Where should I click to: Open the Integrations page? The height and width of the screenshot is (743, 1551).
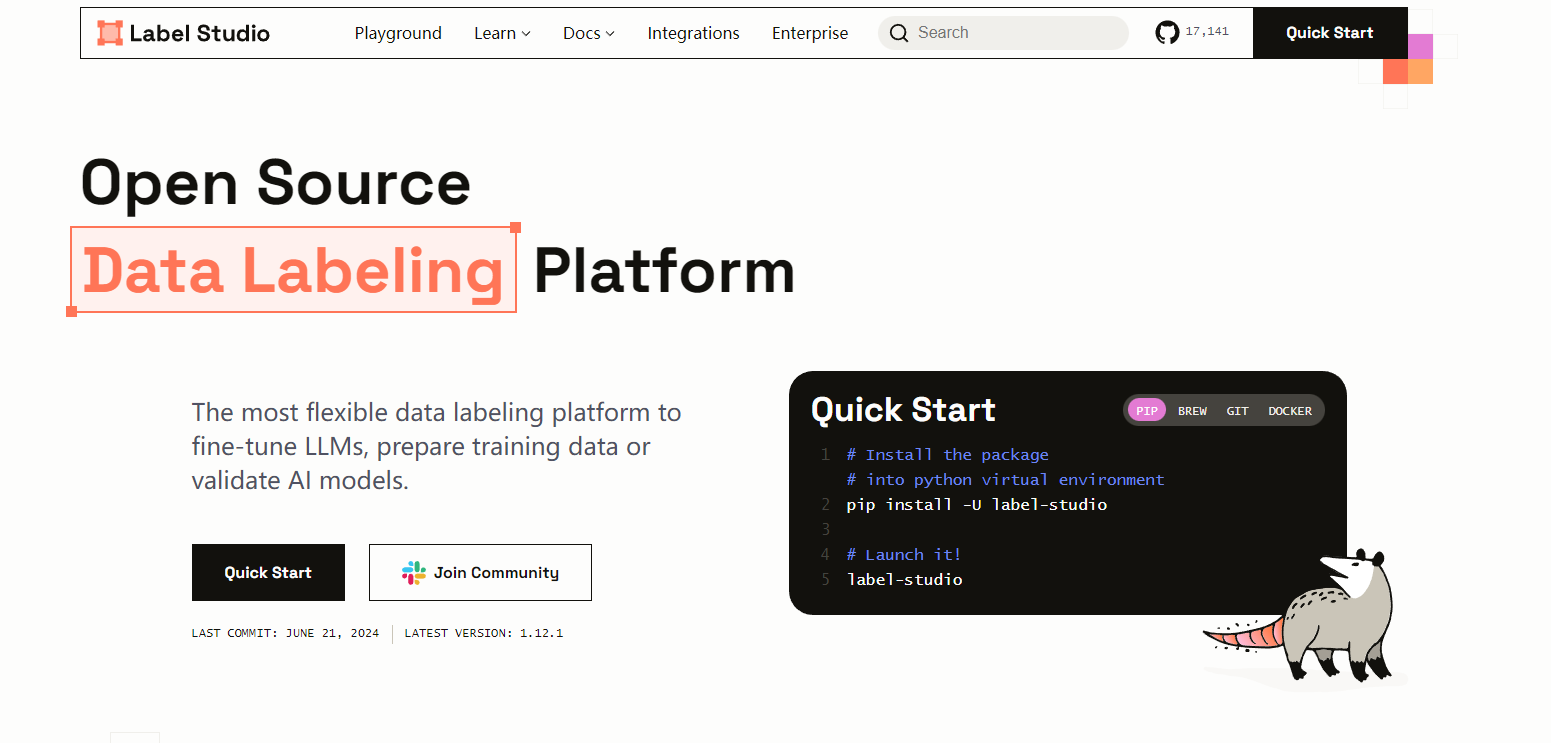coord(693,33)
